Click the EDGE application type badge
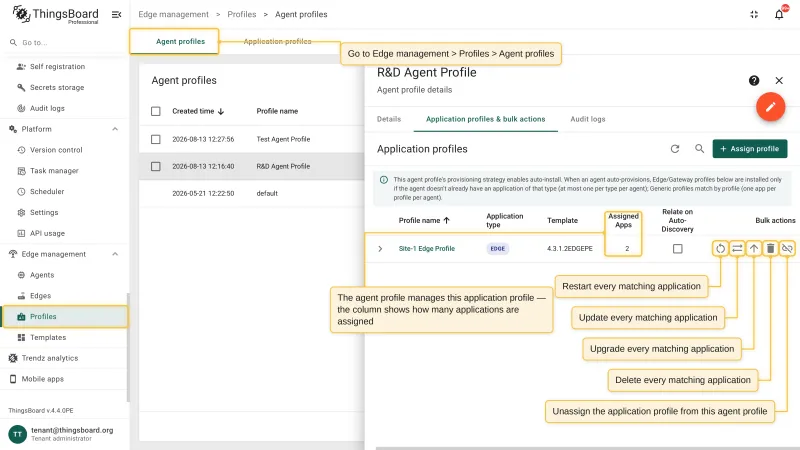The image size is (800, 450). pos(497,248)
